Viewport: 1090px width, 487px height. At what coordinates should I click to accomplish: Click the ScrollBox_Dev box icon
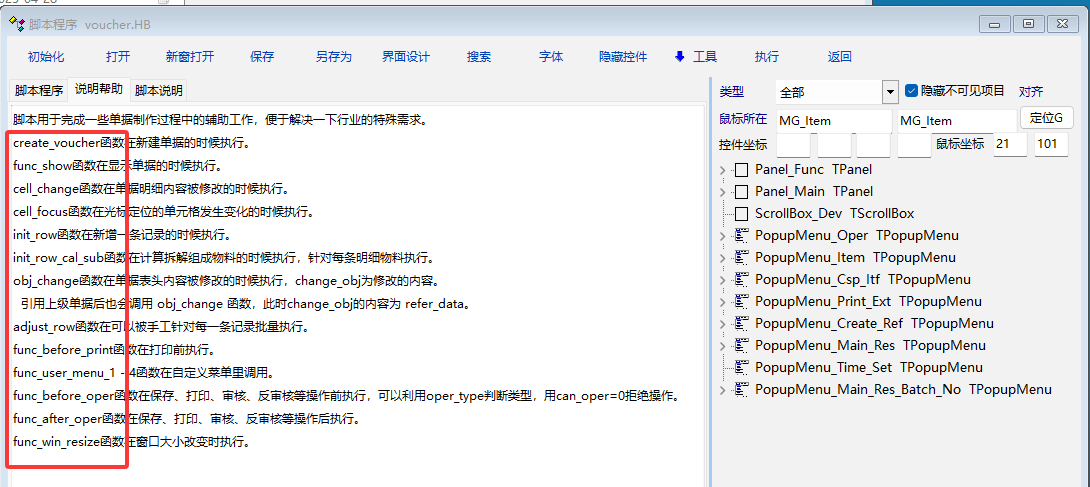(x=741, y=214)
